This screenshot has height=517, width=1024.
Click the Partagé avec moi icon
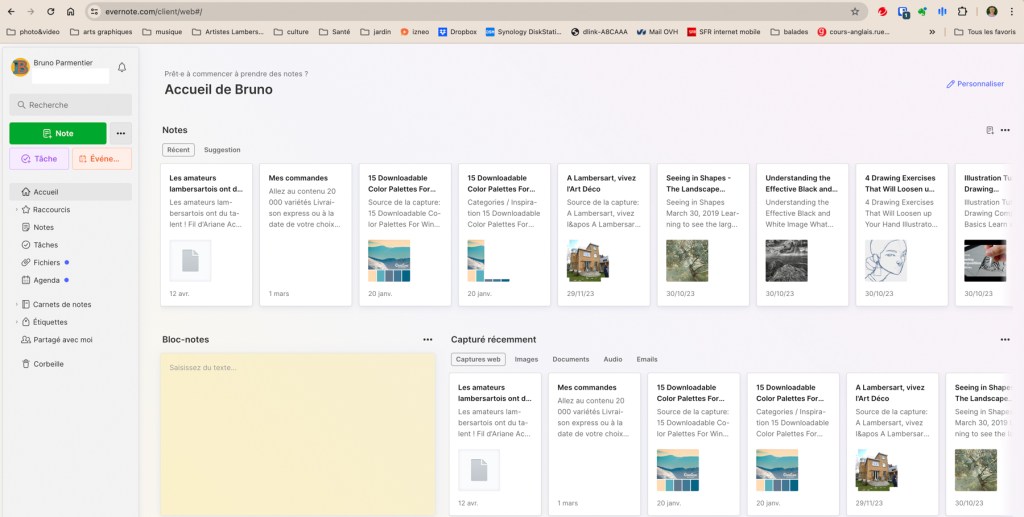(25, 340)
